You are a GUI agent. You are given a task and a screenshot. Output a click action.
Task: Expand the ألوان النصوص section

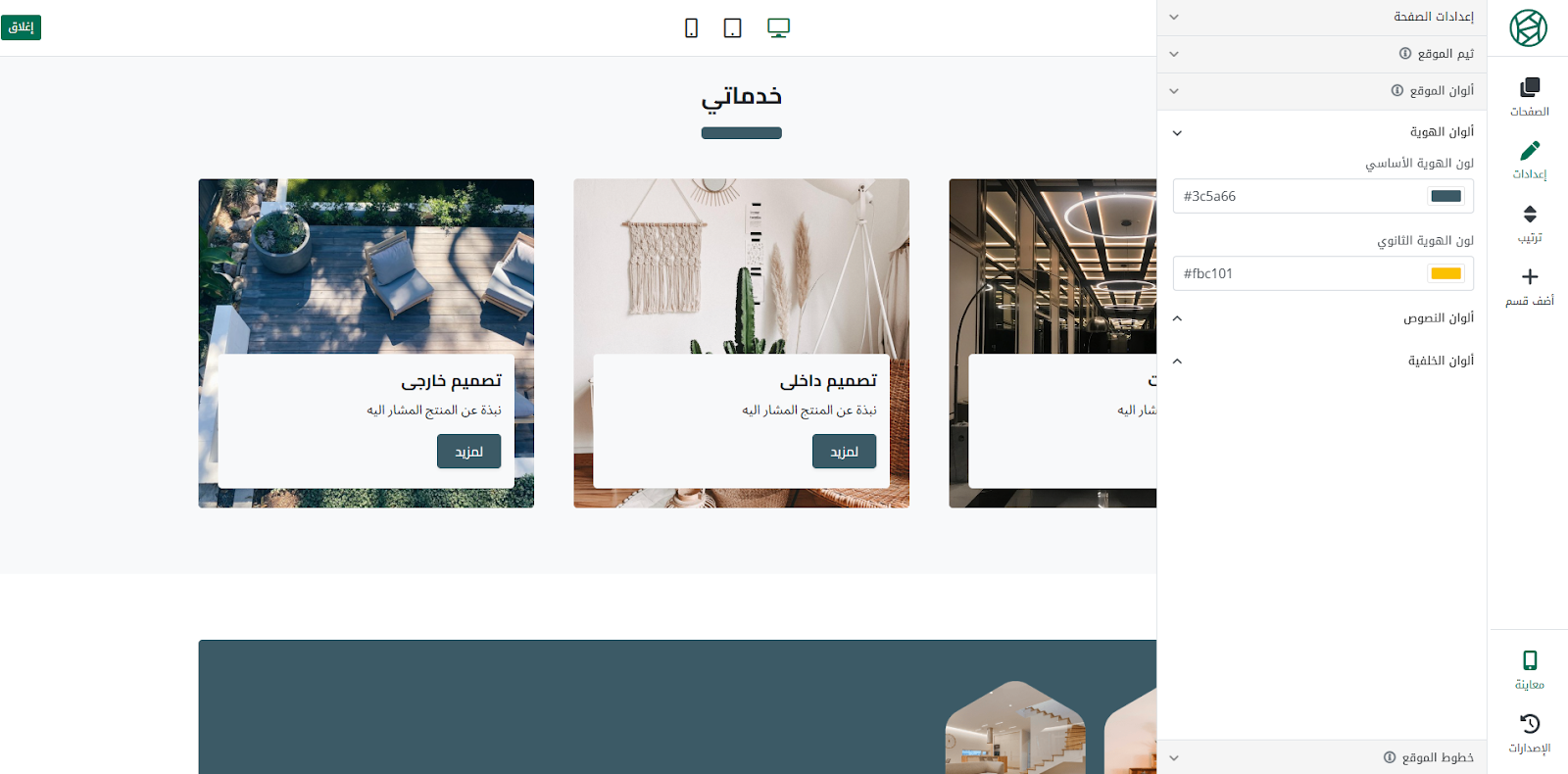1322,318
